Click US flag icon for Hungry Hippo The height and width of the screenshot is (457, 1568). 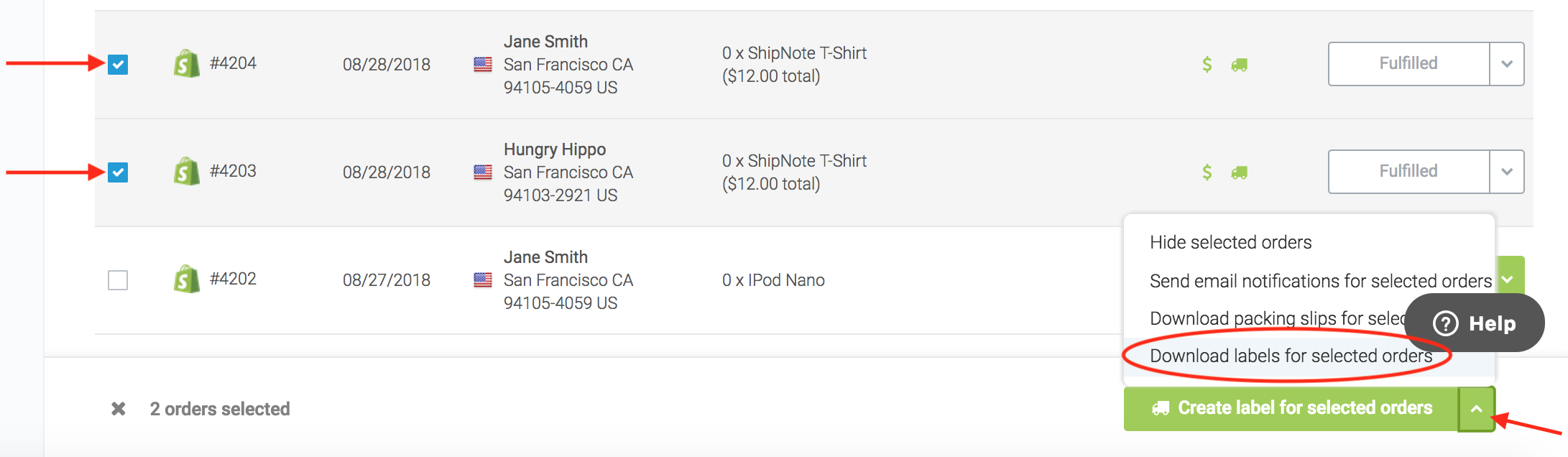[x=483, y=172]
